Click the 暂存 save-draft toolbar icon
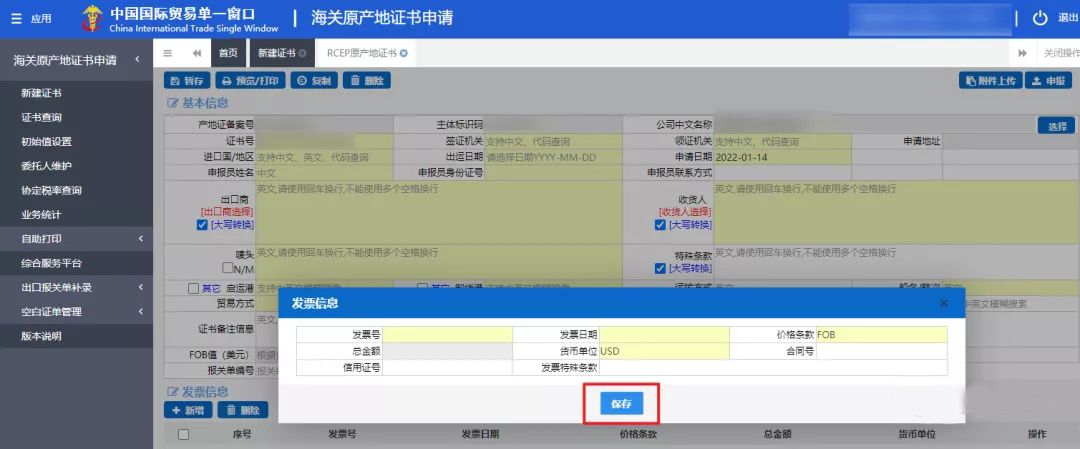 click(187, 80)
